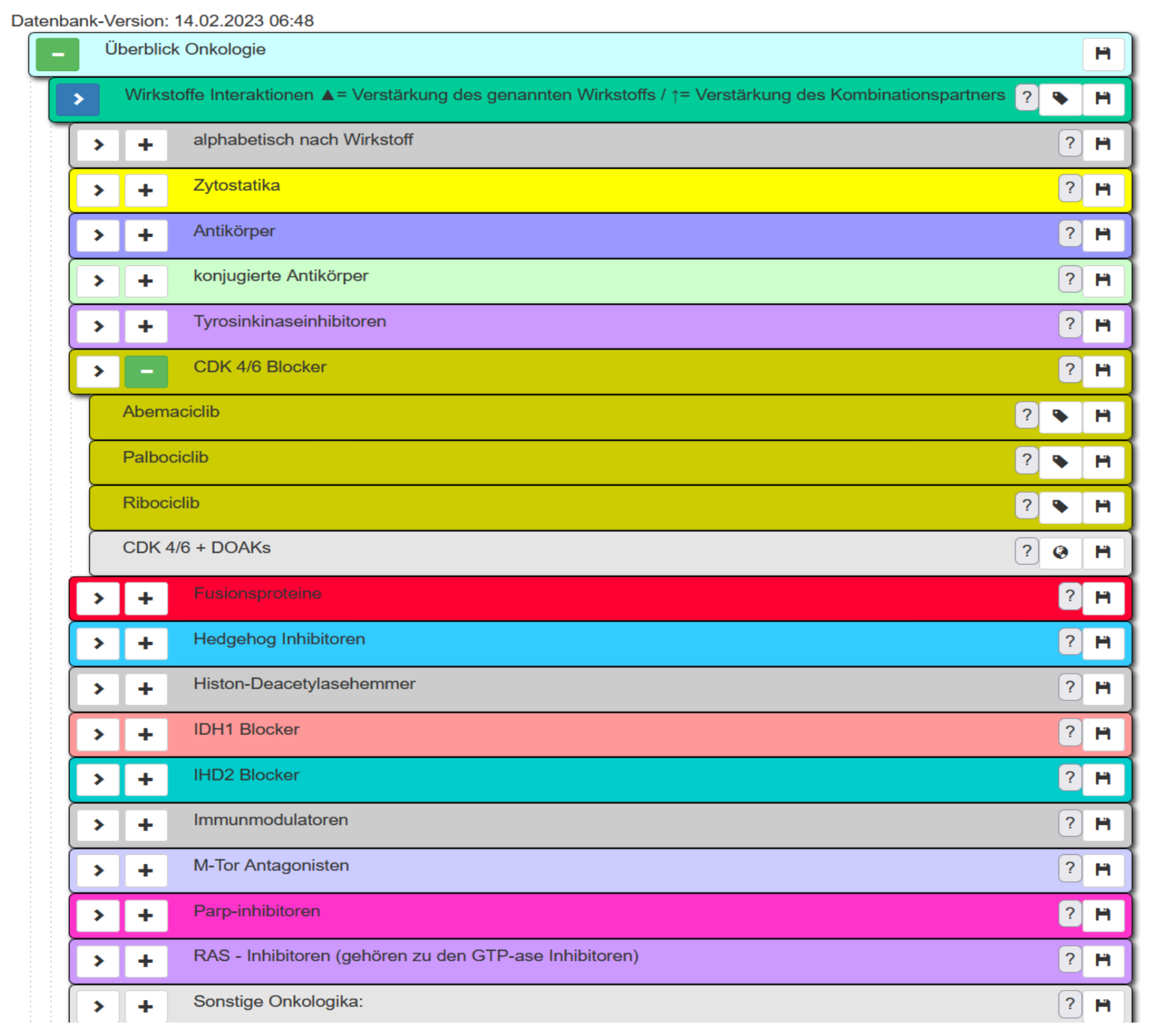Collapse the CDK 4/6 Blocker group with the minus button
1151x1036 pixels.
tap(146, 371)
